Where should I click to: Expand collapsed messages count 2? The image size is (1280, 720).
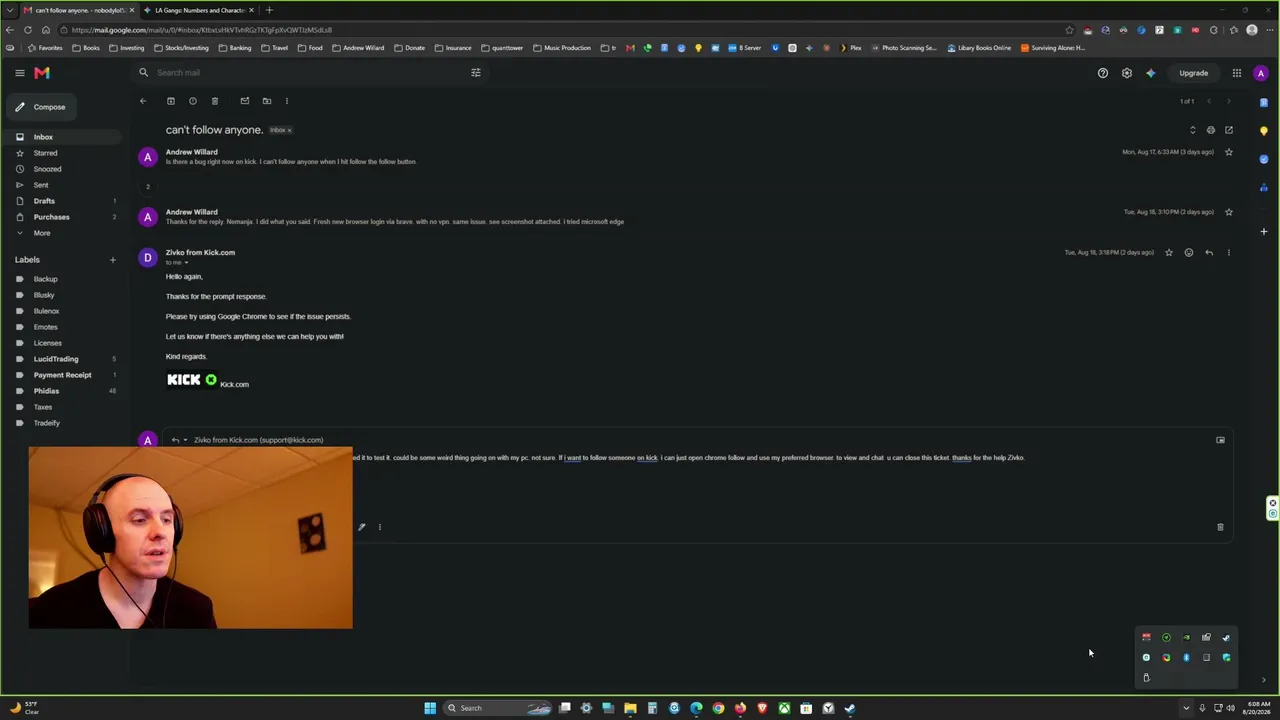(148, 187)
